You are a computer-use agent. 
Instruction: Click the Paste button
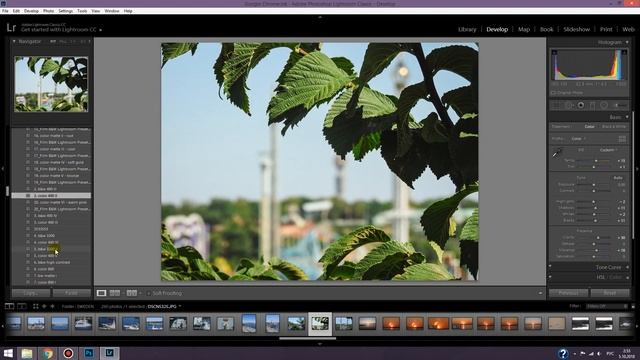[x=72, y=293]
